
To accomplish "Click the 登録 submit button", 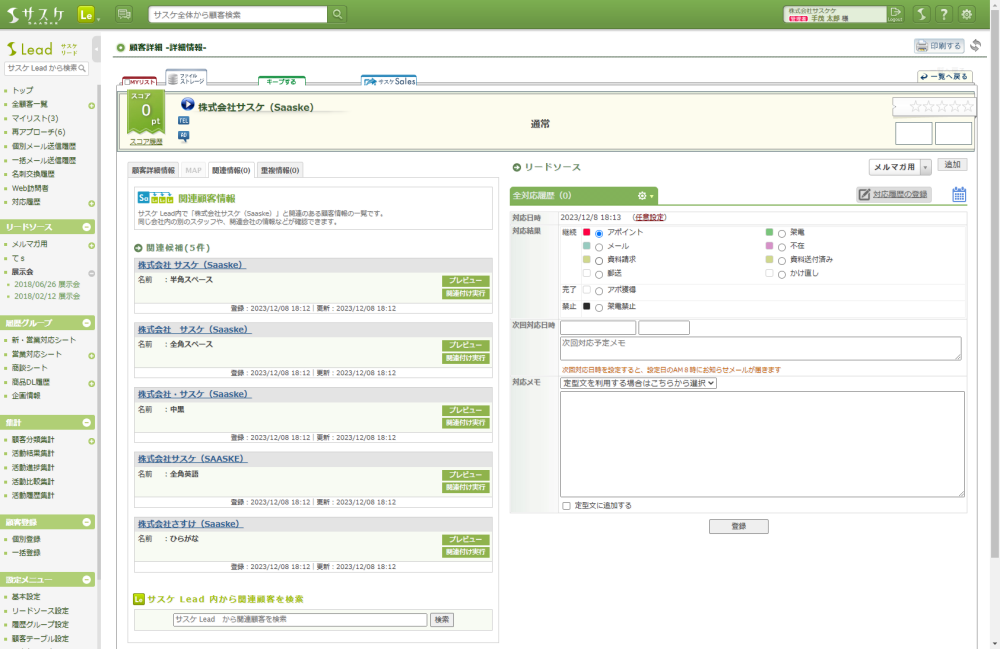I will pyautogui.click(x=738, y=527).
